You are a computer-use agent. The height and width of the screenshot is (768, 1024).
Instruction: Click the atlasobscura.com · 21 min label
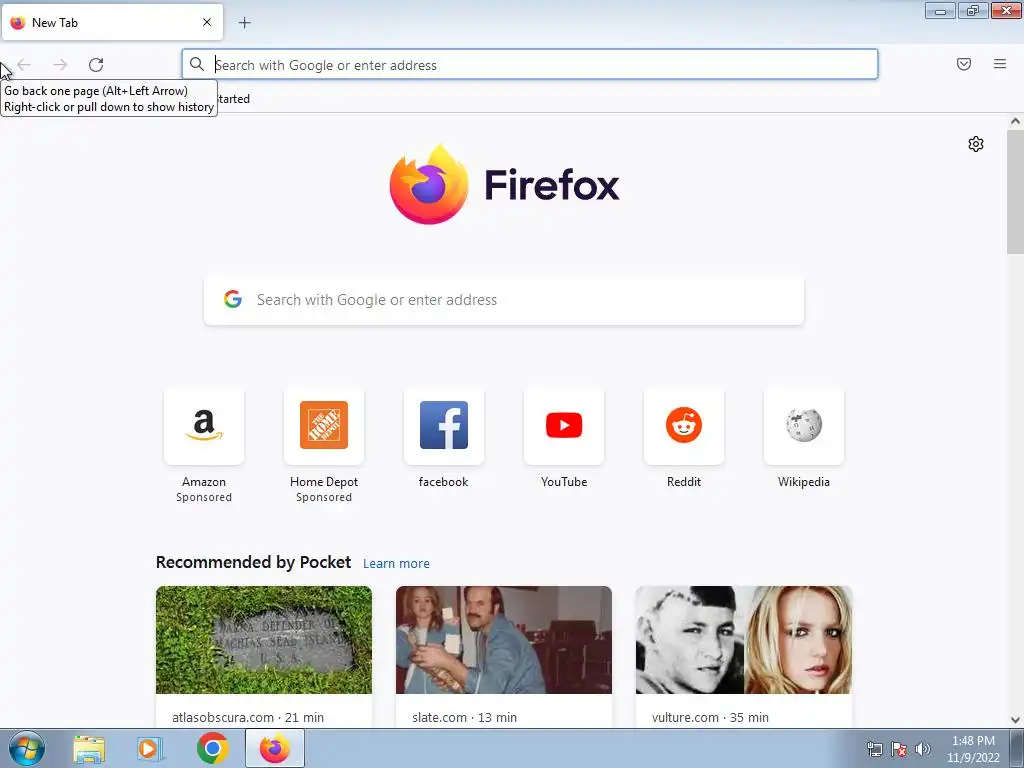pyautogui.click(x=248, y=717)
